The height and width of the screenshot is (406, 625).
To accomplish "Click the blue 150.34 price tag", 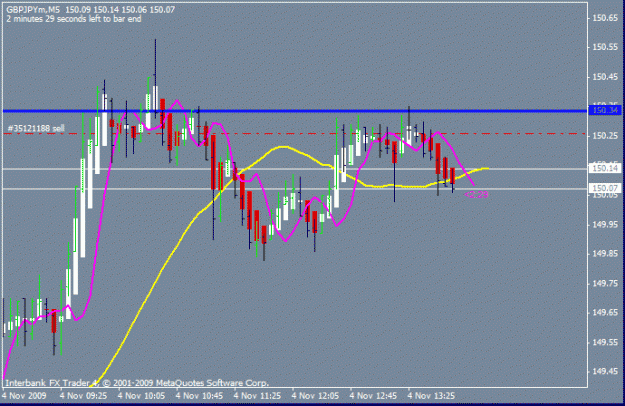I will 604,110.
